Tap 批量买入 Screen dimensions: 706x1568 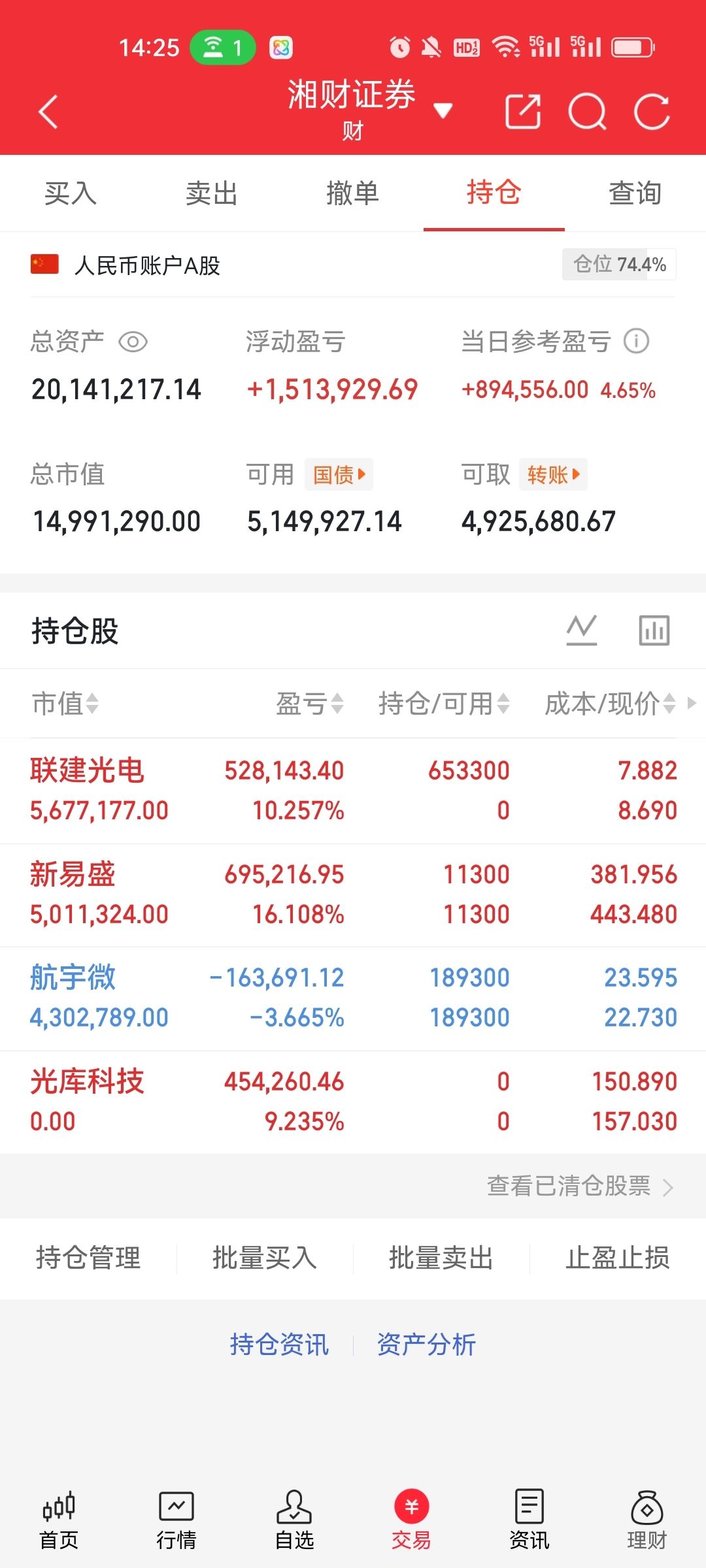(x=265, y=1258)
